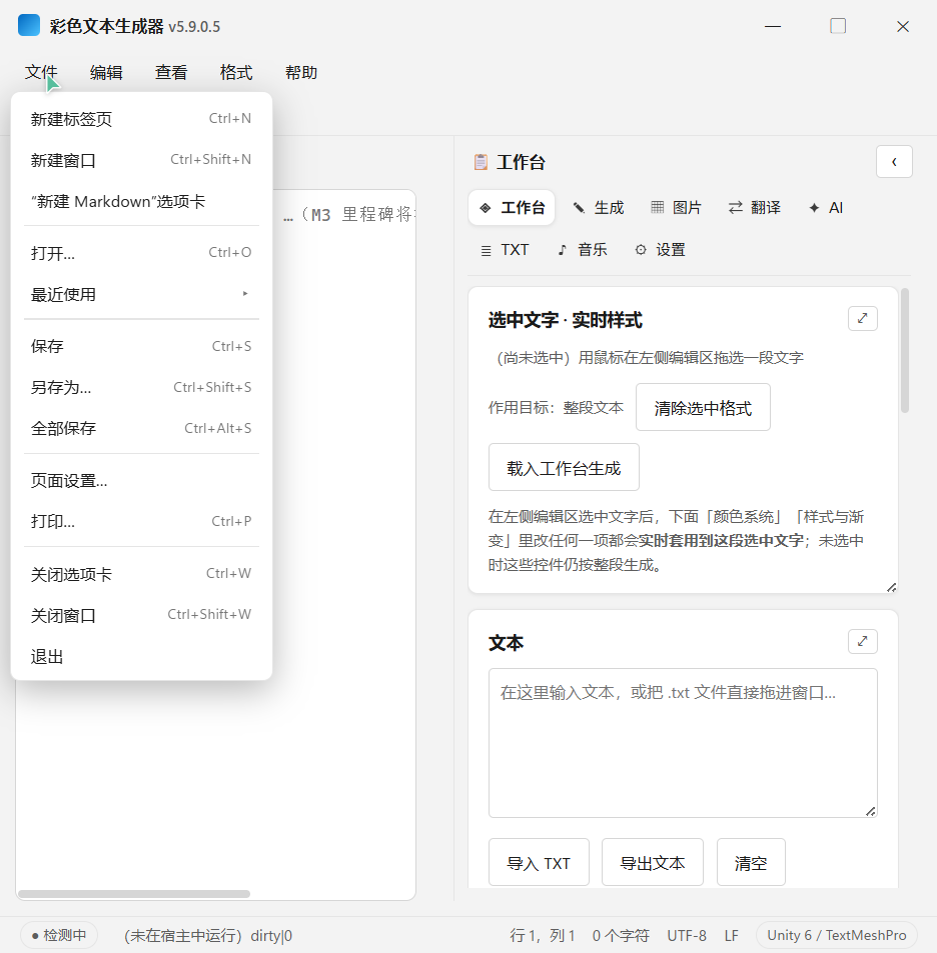
Task: Choose 关闭窗口 menu entry
Action: 141,615
